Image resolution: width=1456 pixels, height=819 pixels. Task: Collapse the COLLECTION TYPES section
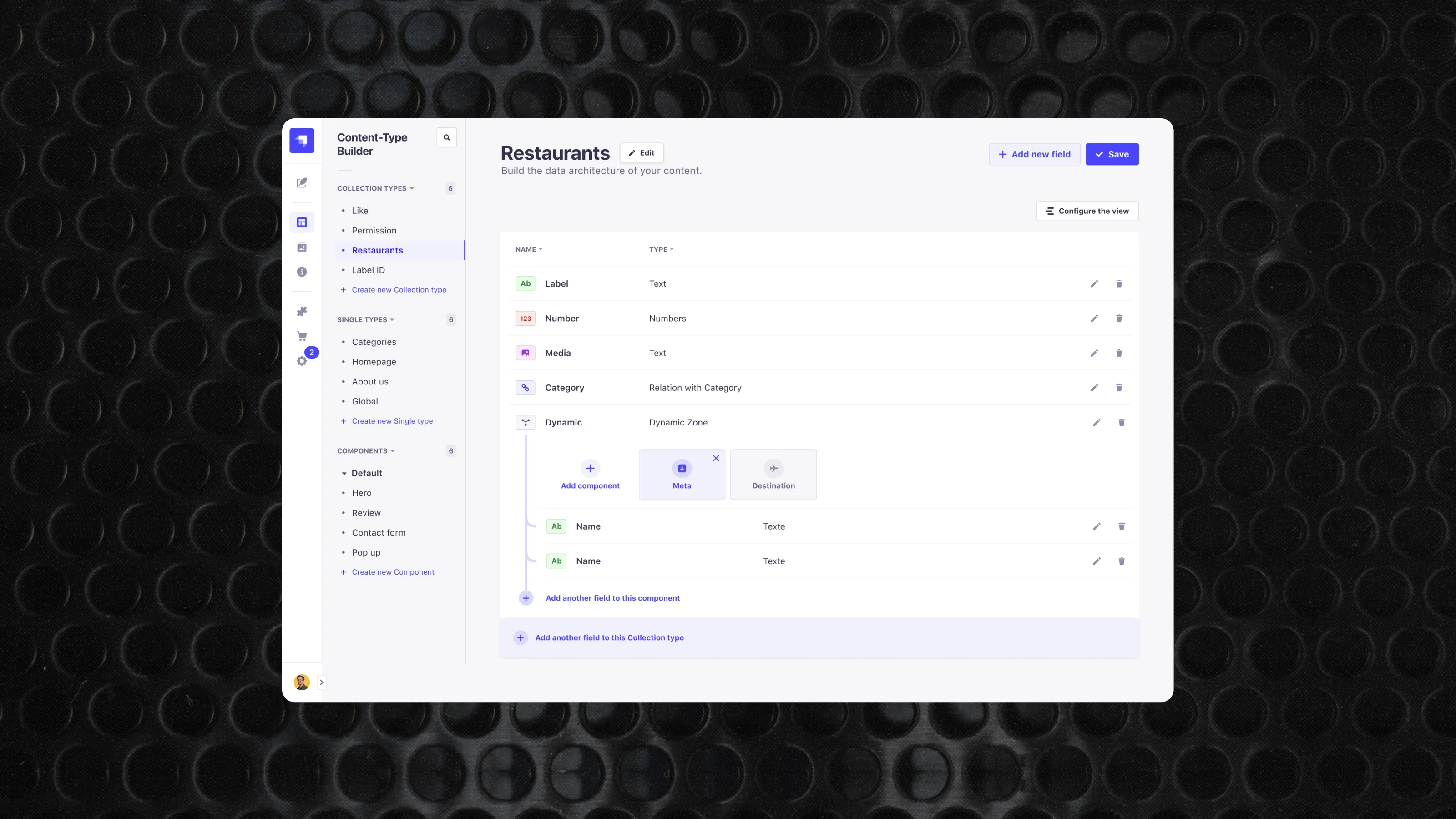[x=412, y=188]
